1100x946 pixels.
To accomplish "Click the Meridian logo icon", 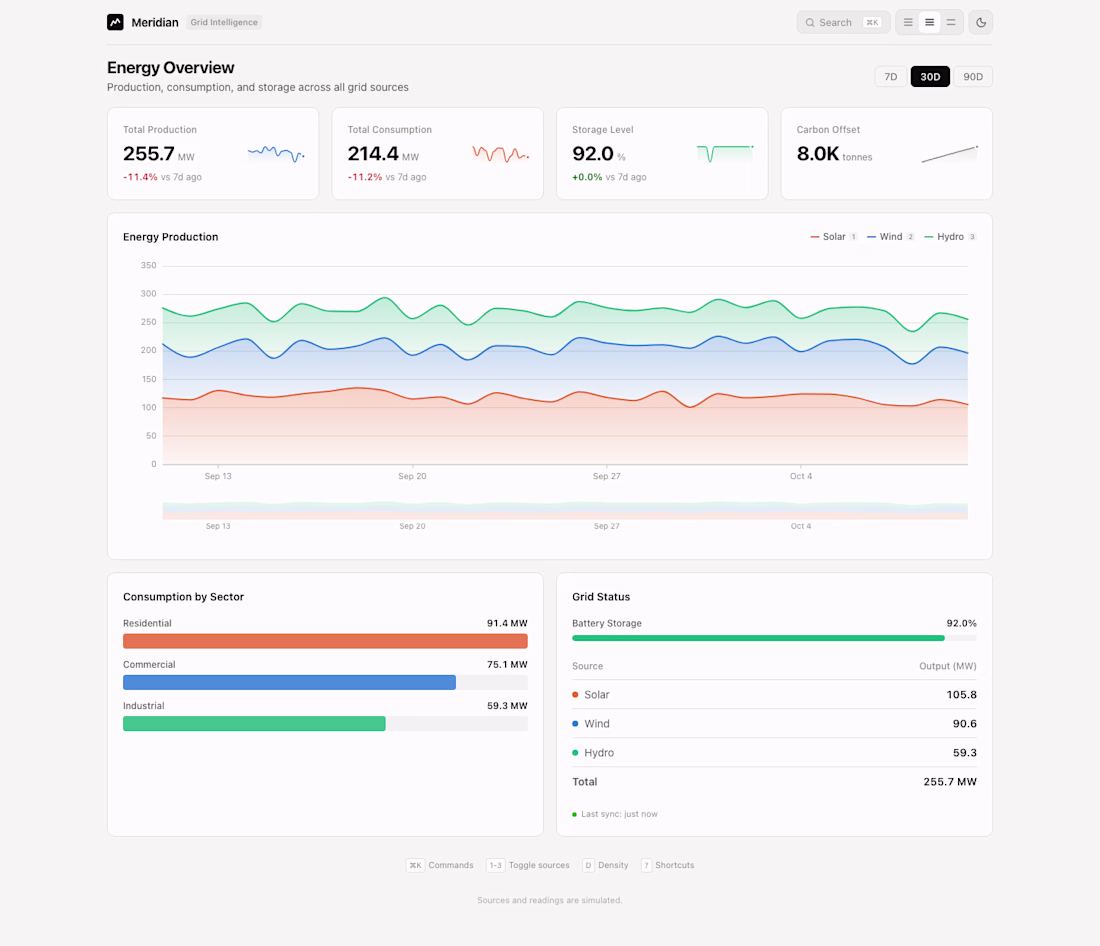I will click(x=115, y=22).
